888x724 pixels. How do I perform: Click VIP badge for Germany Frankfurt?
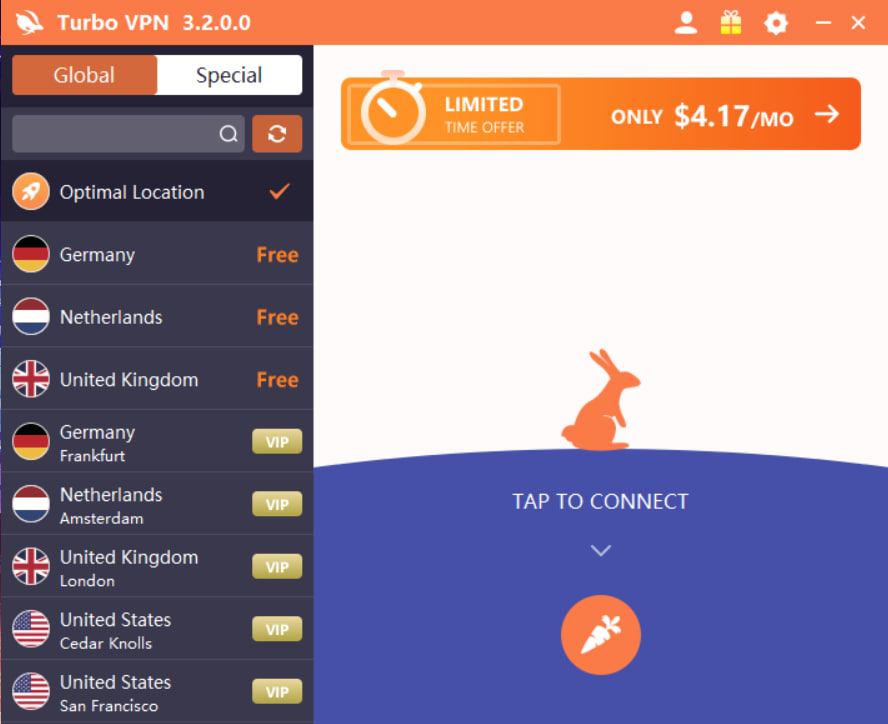click(277, 442)
